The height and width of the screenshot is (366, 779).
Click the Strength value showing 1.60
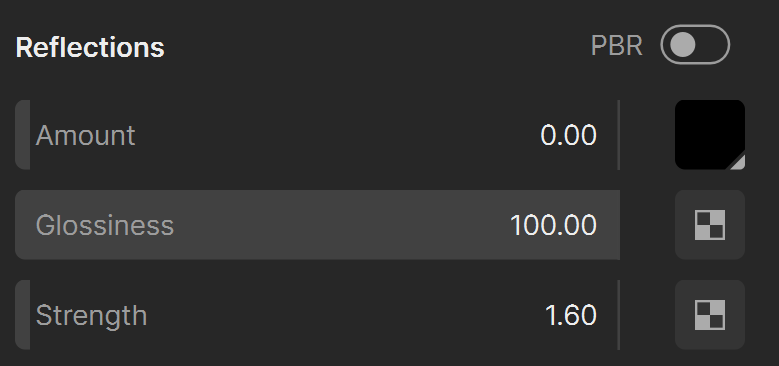pos(570,315)
